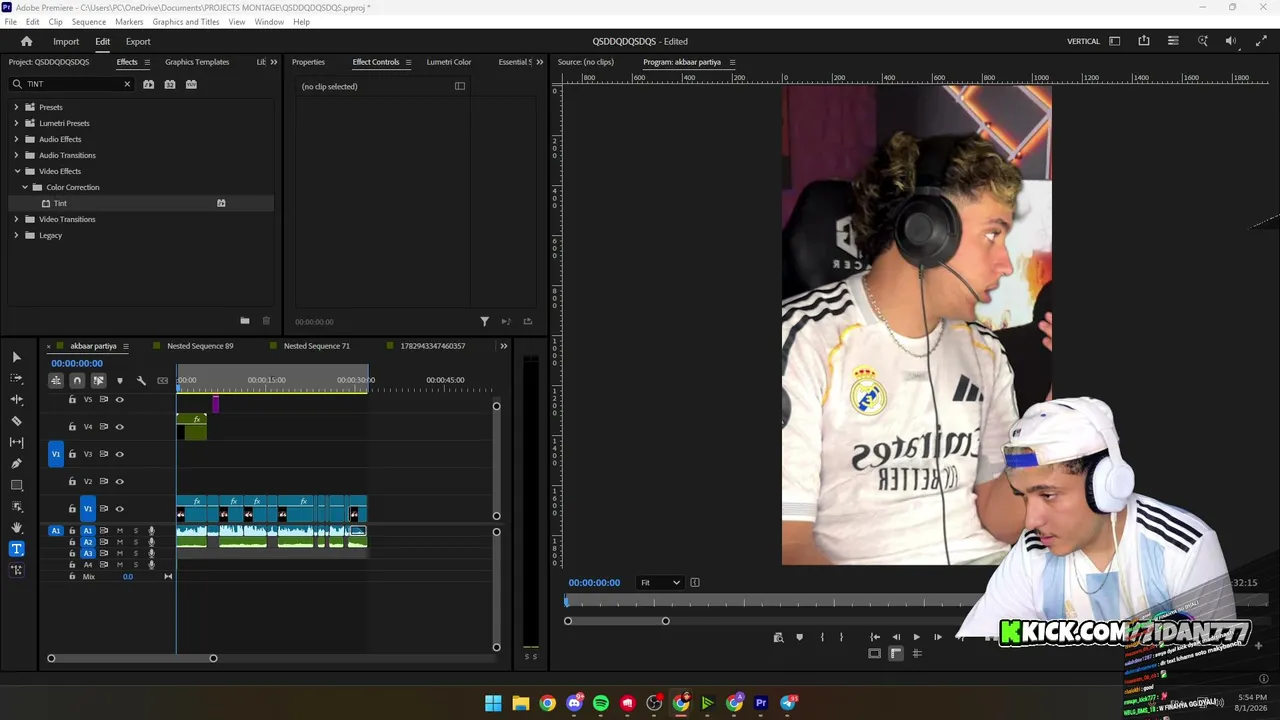Expand Audio Transitions folder
Viewport: 1280px width, 720px height.
coord(16,155)
